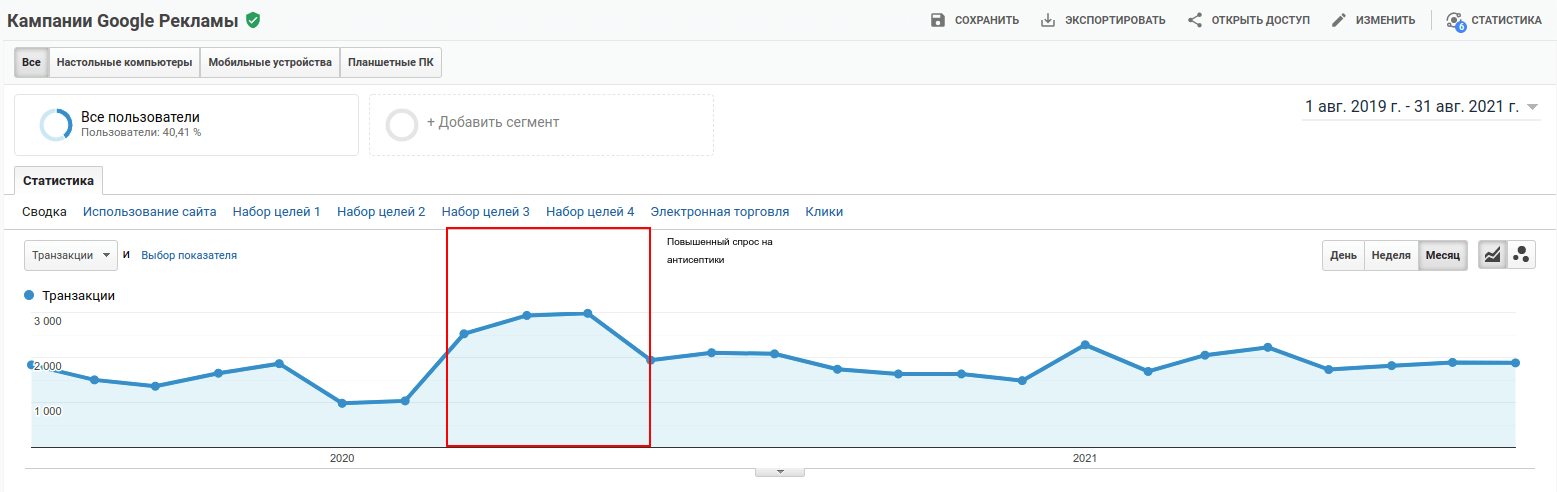Image resolution: width=1557 pixels, height=492 pixels.
Task: Click the highest peak data point on chart
Action: click(588, 314)
